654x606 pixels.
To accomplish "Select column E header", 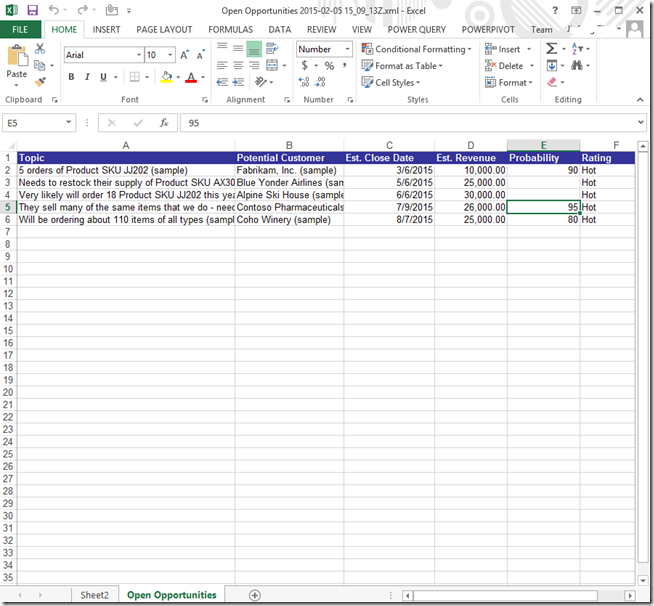I will tap(543, 145).
